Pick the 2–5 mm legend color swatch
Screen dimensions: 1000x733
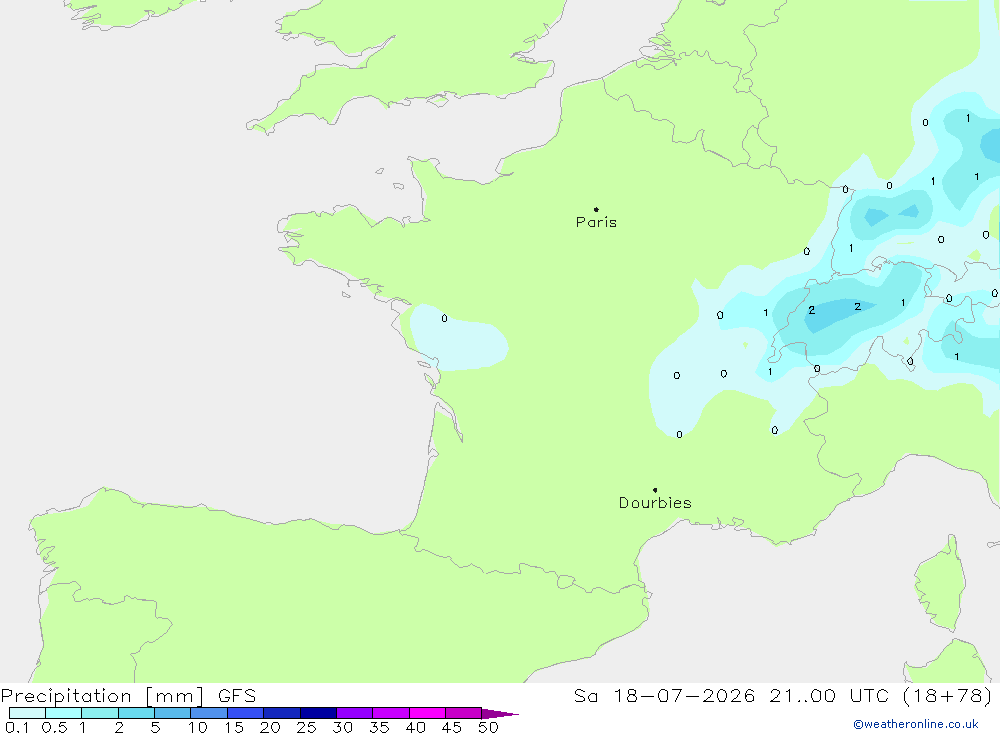tap(136, 713)
